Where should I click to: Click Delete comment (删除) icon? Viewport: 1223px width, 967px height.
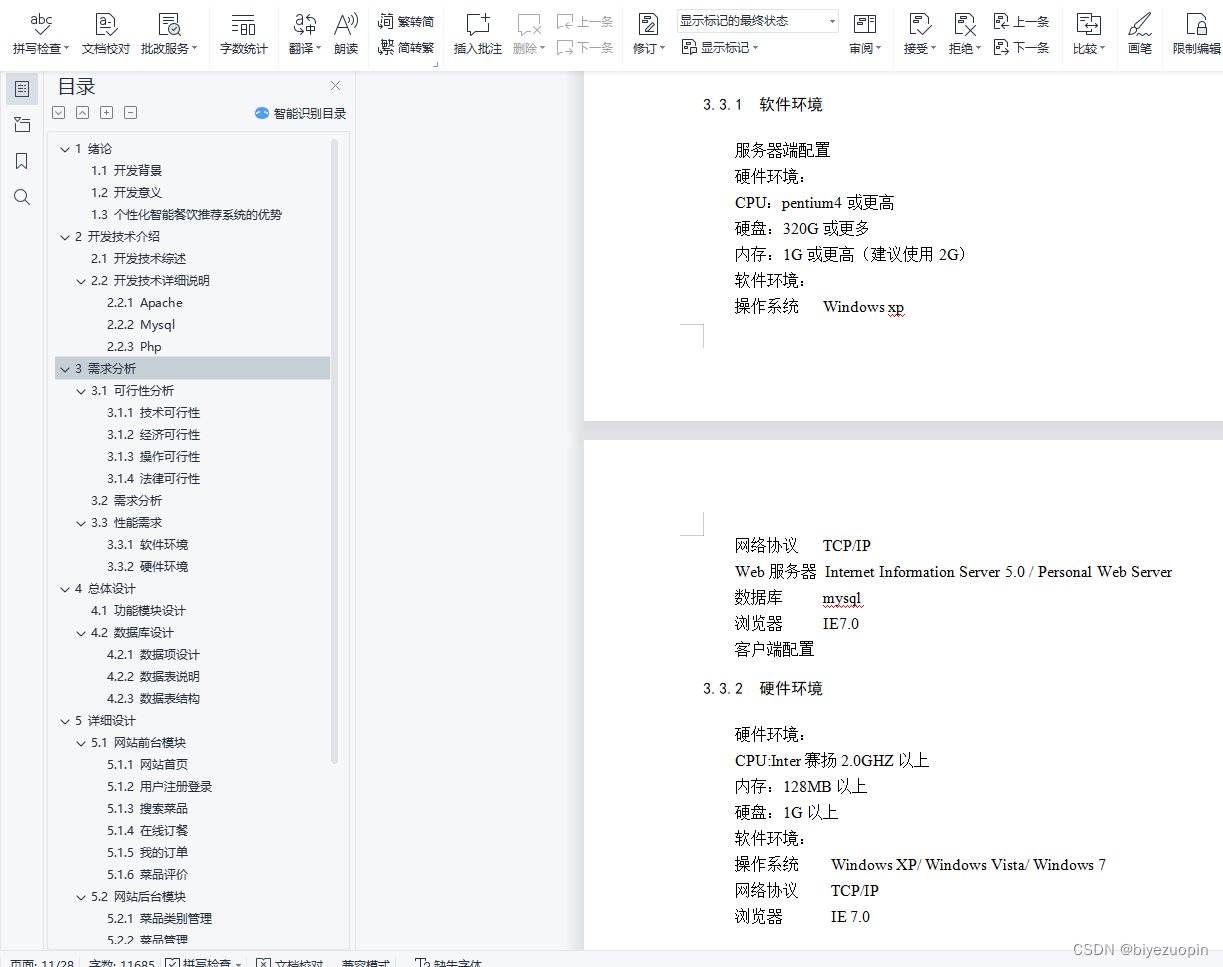(529, 25)
